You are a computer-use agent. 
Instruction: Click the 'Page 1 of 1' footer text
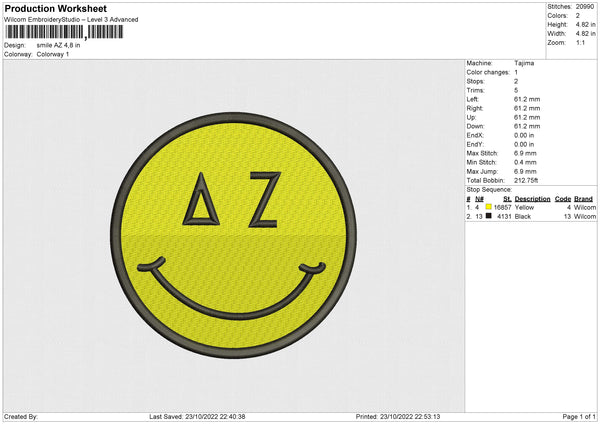pos(579,417)
